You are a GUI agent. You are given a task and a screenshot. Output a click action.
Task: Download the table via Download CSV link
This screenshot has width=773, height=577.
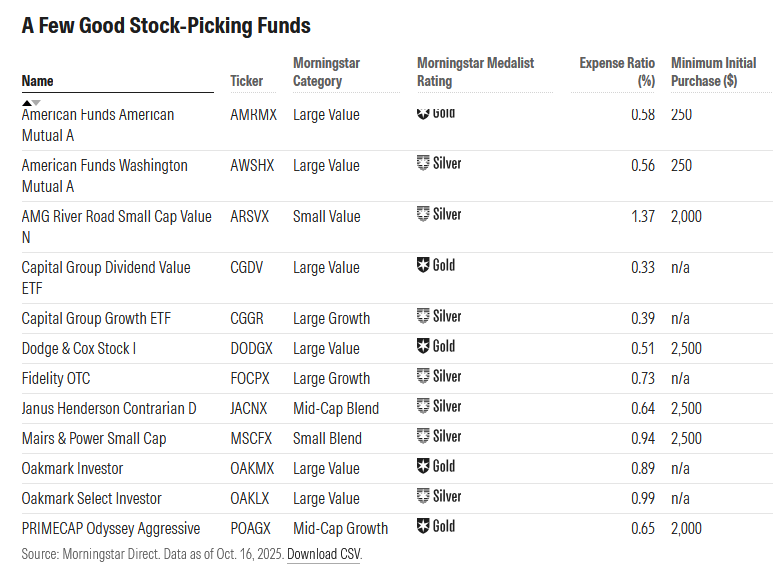tap(323, 553)
